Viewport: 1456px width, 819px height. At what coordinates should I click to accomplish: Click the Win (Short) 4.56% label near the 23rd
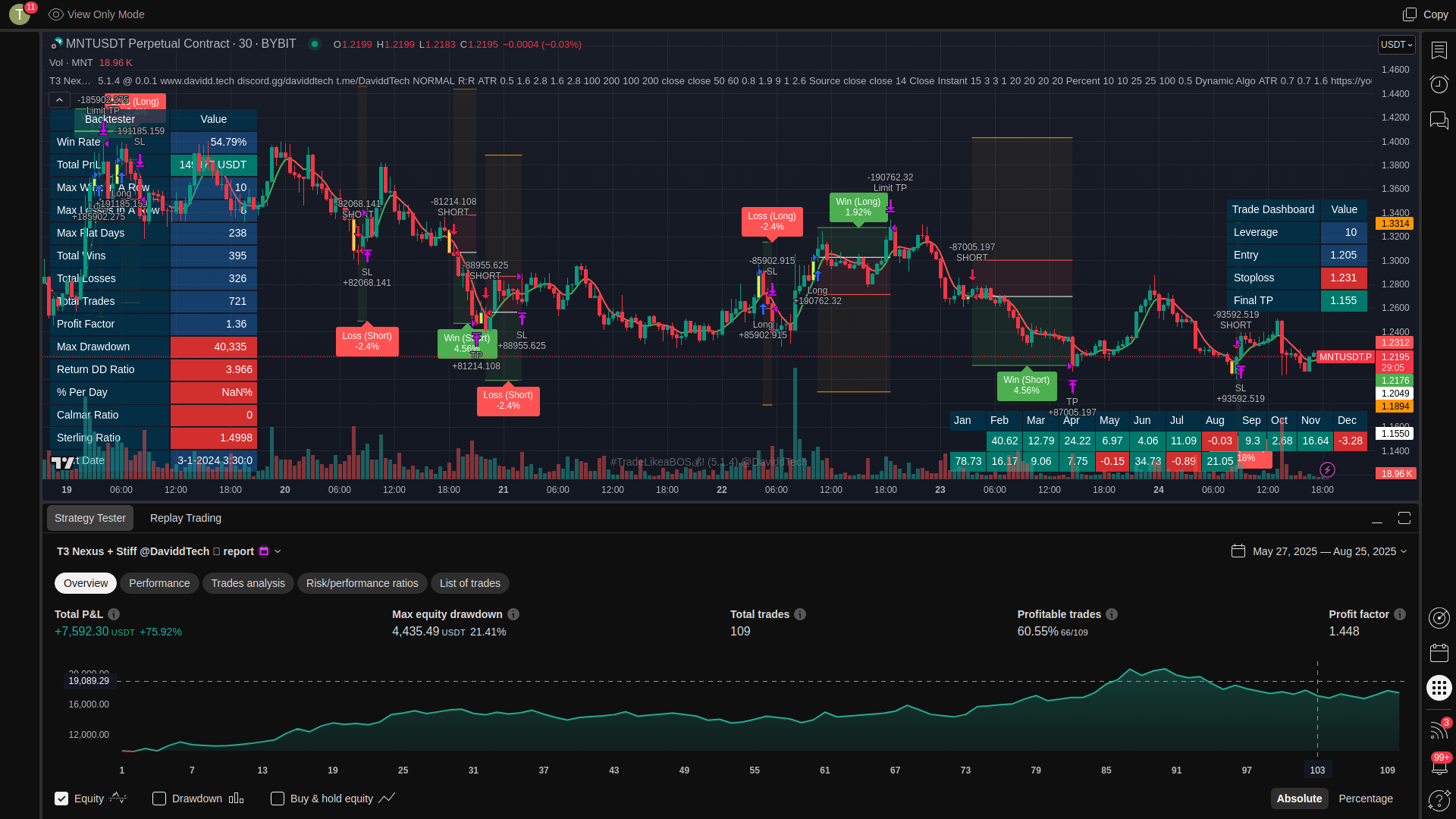tap(1027, 385)
